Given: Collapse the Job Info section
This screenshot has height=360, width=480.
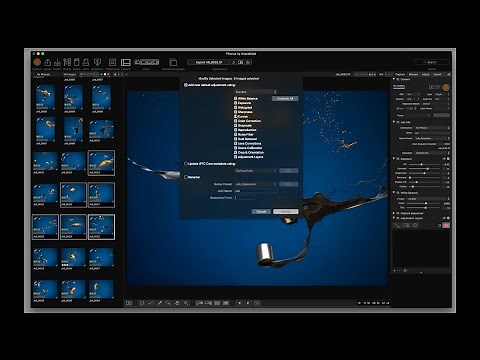Looking at the screenshot, I should [394, 122].
